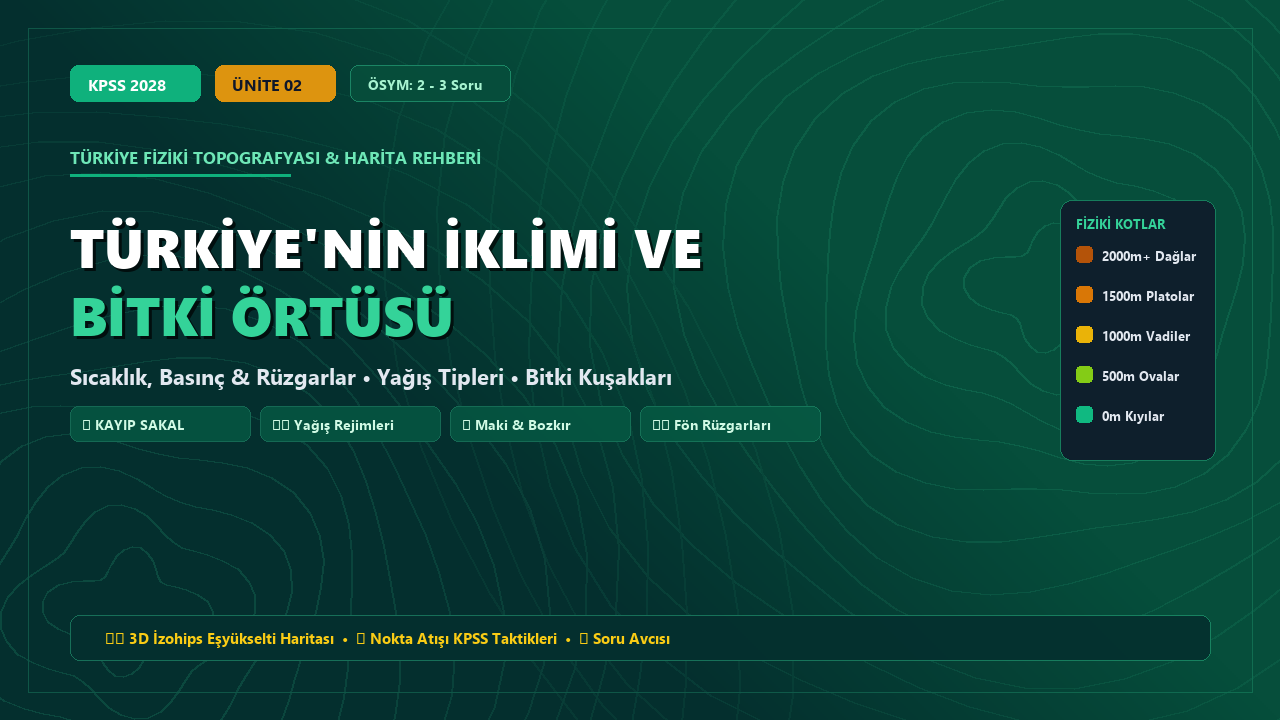Open the KAYIP SAKAL chip
This screenshot has height=720, width=1280.
(x=160, y=424)
